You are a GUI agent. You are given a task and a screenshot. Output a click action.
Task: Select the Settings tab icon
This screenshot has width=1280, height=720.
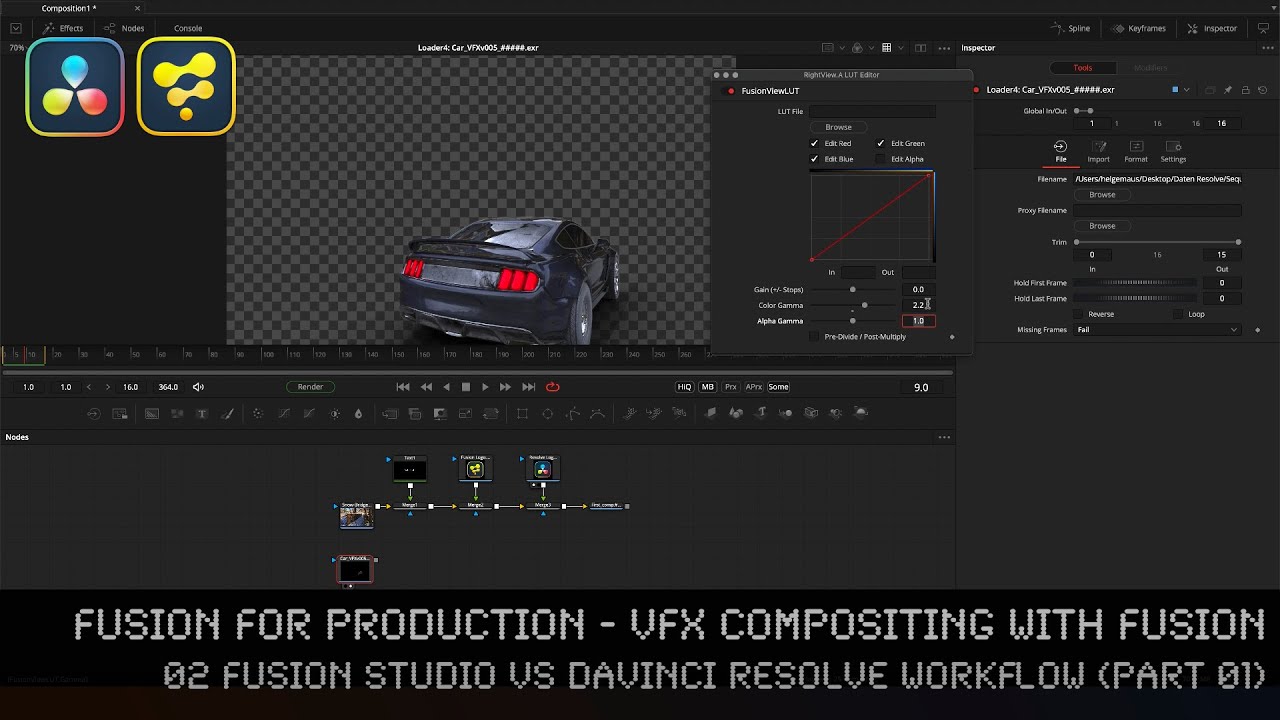coord(1173,151)
